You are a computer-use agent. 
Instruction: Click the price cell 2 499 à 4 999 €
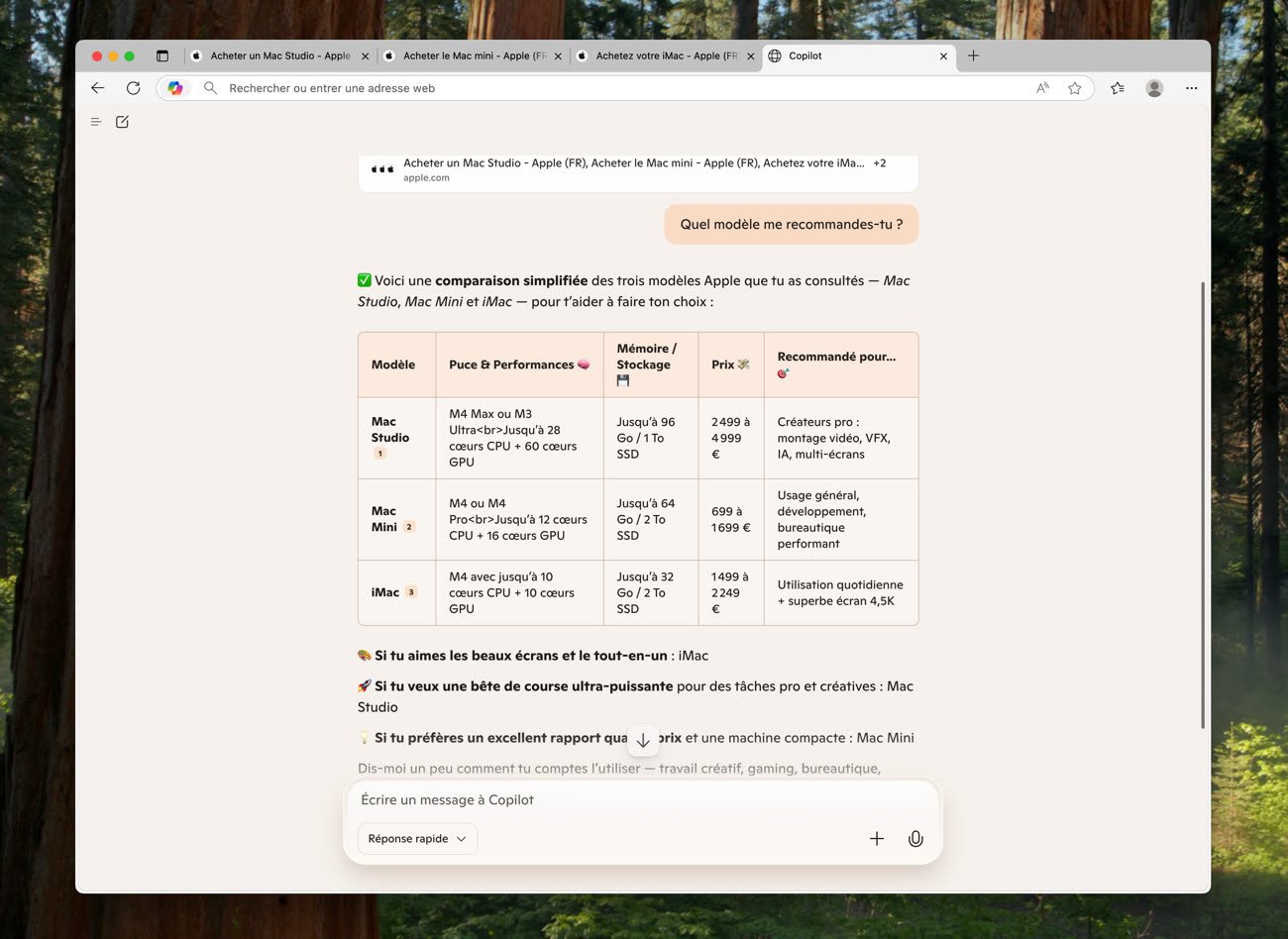click(x=731, y=439)
